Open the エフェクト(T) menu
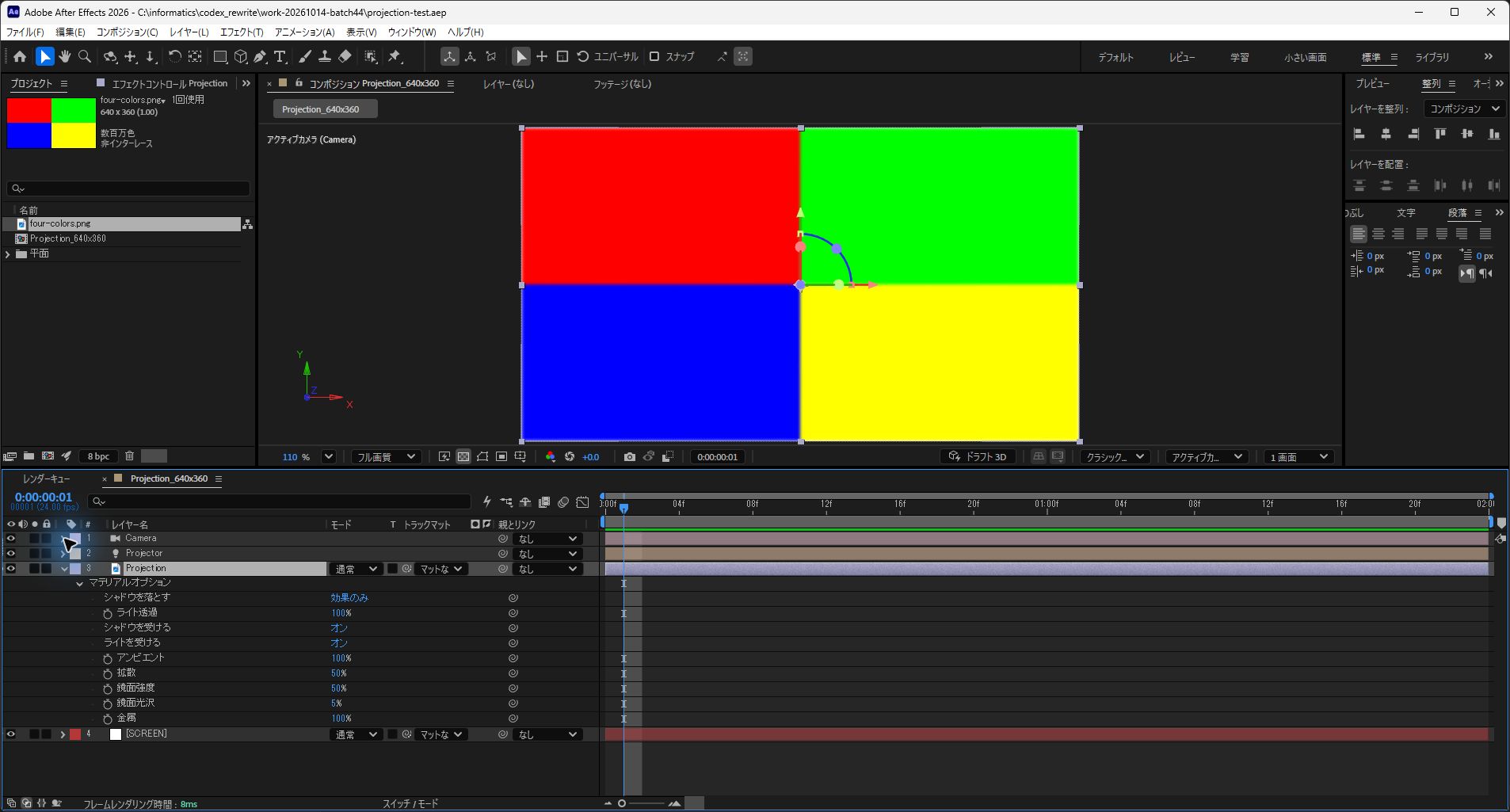Viewport: 1510px width, 812px height. point(242,32)
